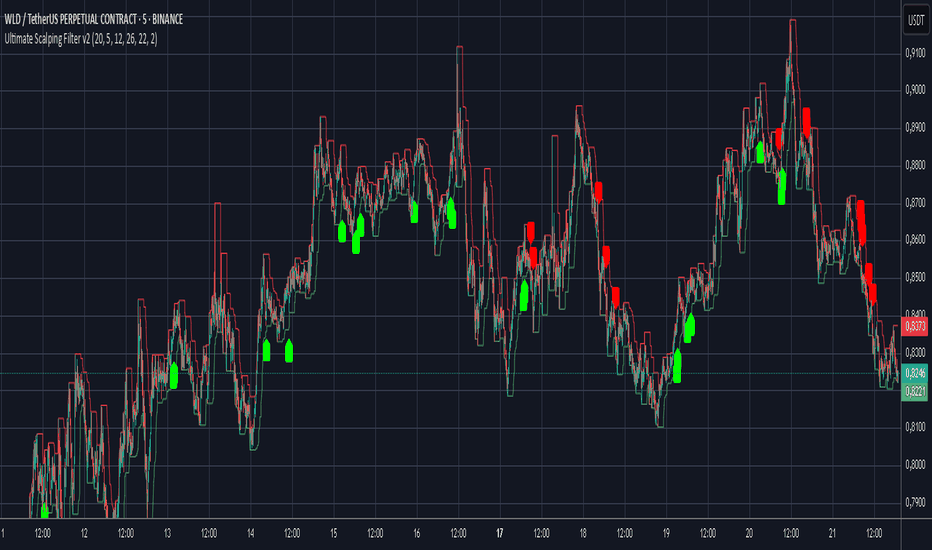Image resolution: width=932 pixels, height=550 pixels.
Task: Click the green 0,8246 current price tag
Action: (x=915, y=373)
